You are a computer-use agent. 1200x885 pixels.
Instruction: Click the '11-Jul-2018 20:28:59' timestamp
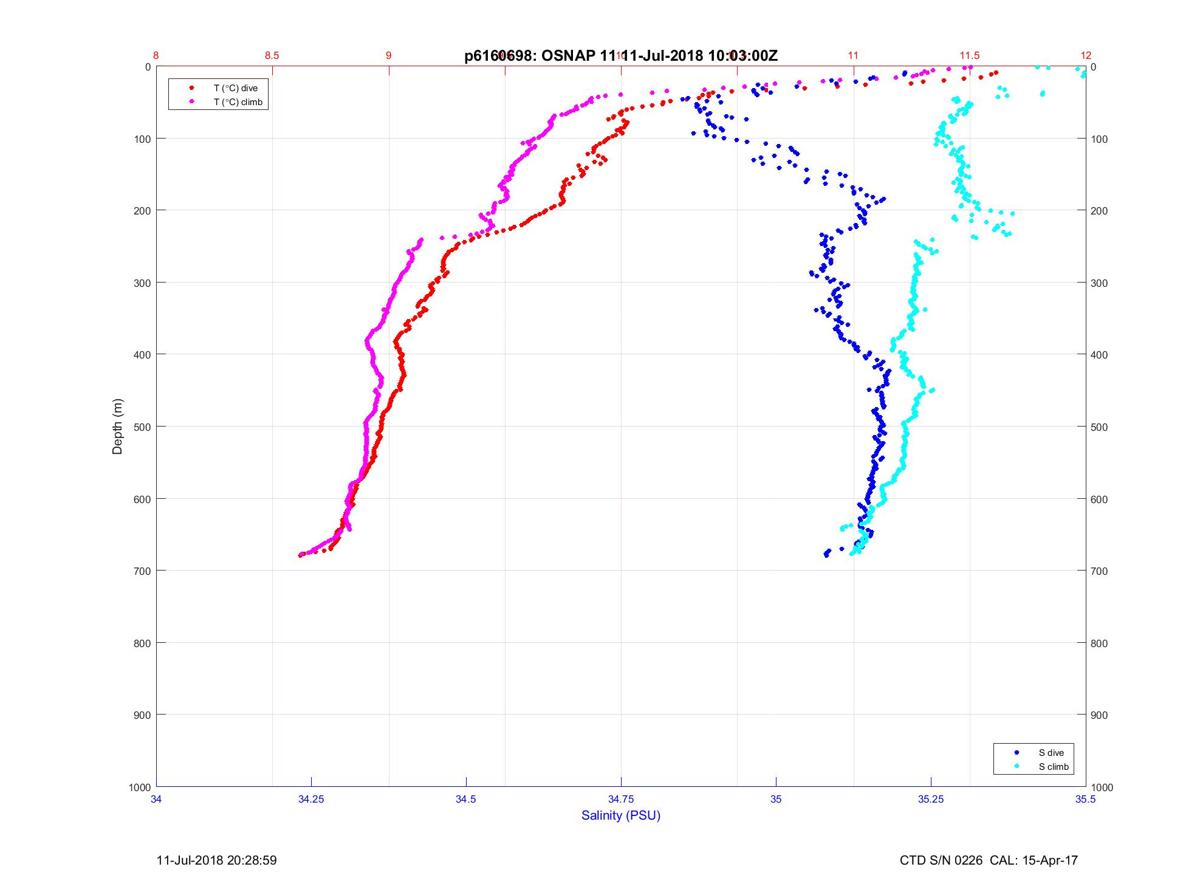coord(217,860)
